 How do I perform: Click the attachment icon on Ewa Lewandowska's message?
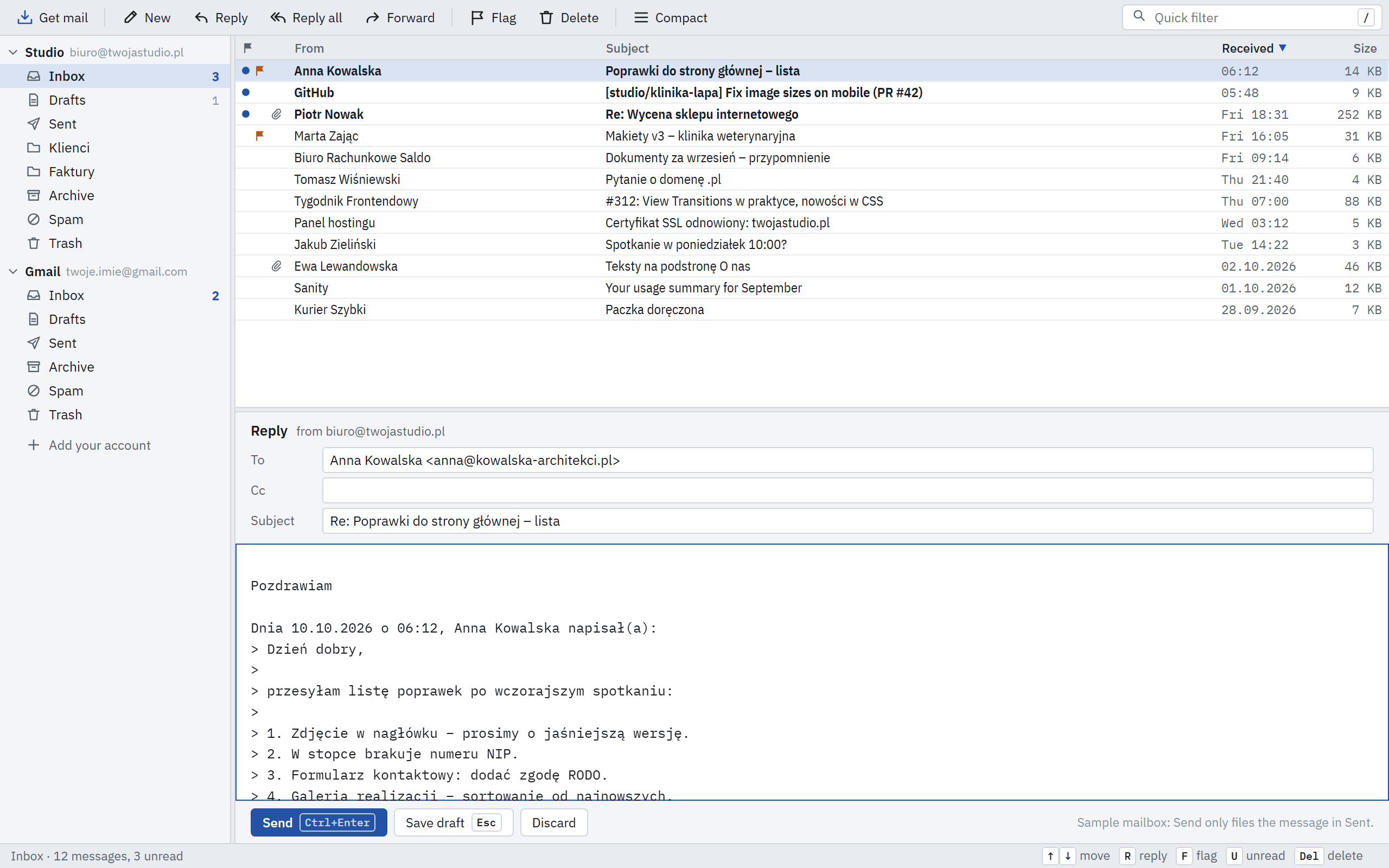tap(276, 266)
